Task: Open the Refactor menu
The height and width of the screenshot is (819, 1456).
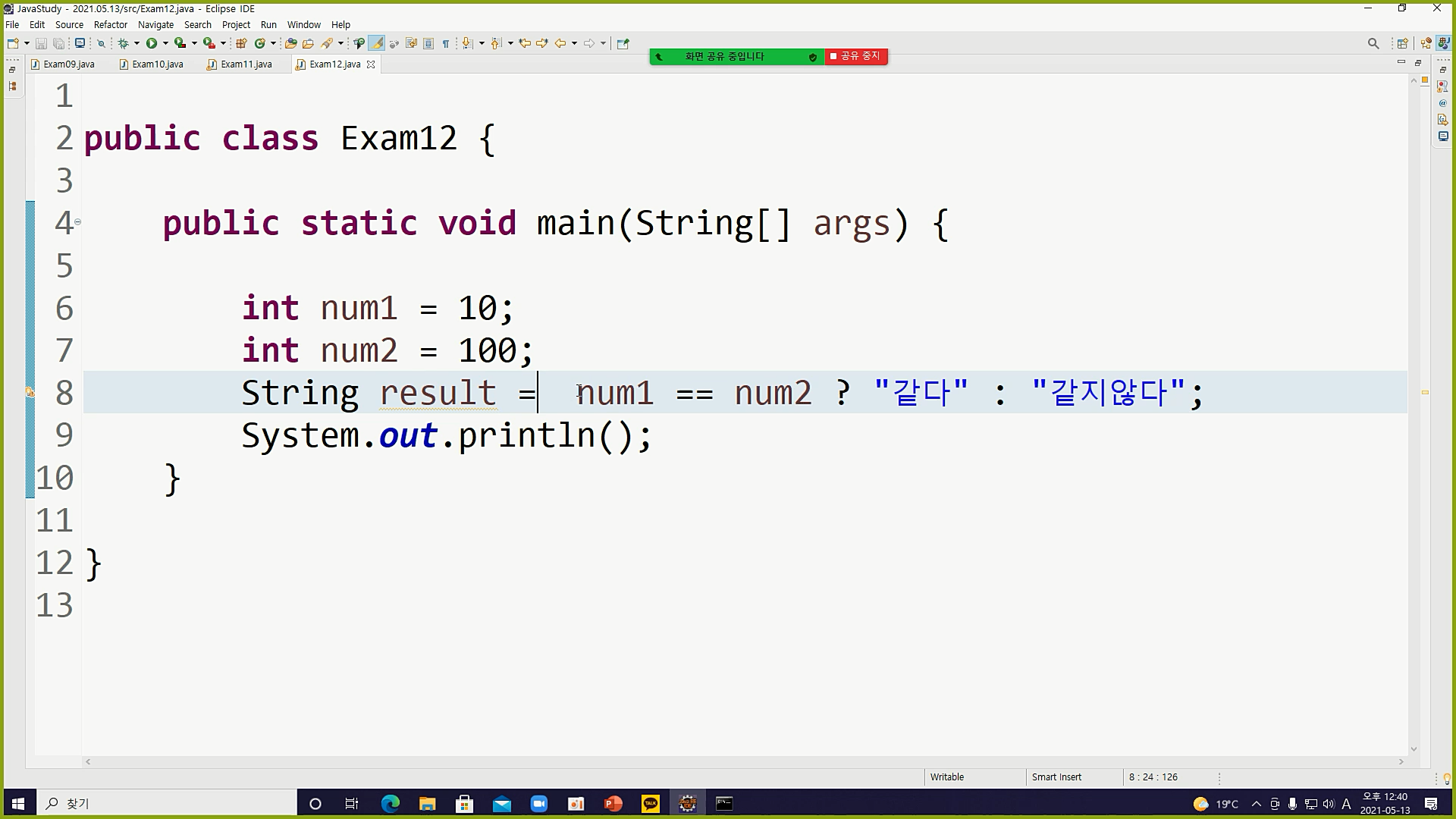Action: point(111,24)
